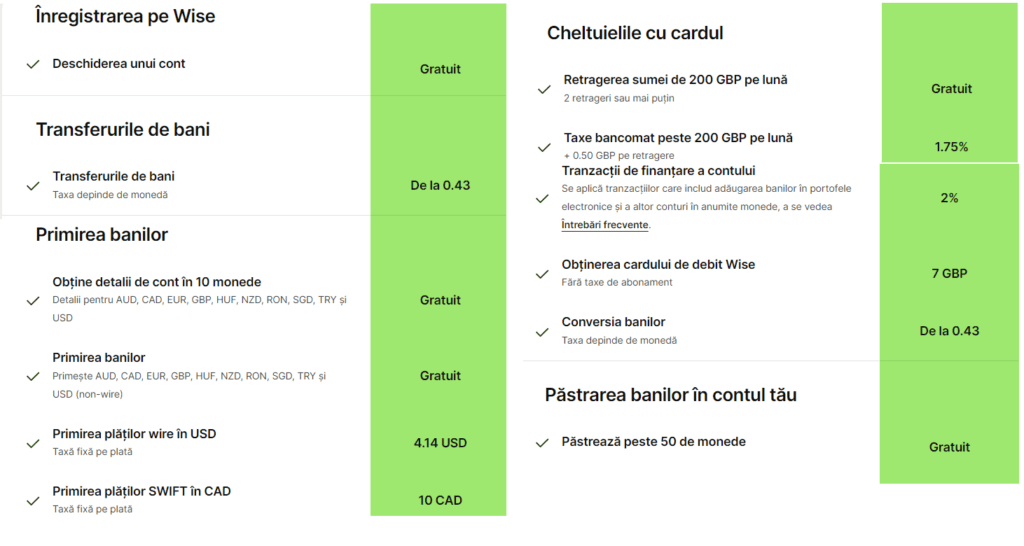This screenshot has height=546, width=1024.
Task: Click the checkmark beside Obține detalii de cont
Action: coord(32,300)
